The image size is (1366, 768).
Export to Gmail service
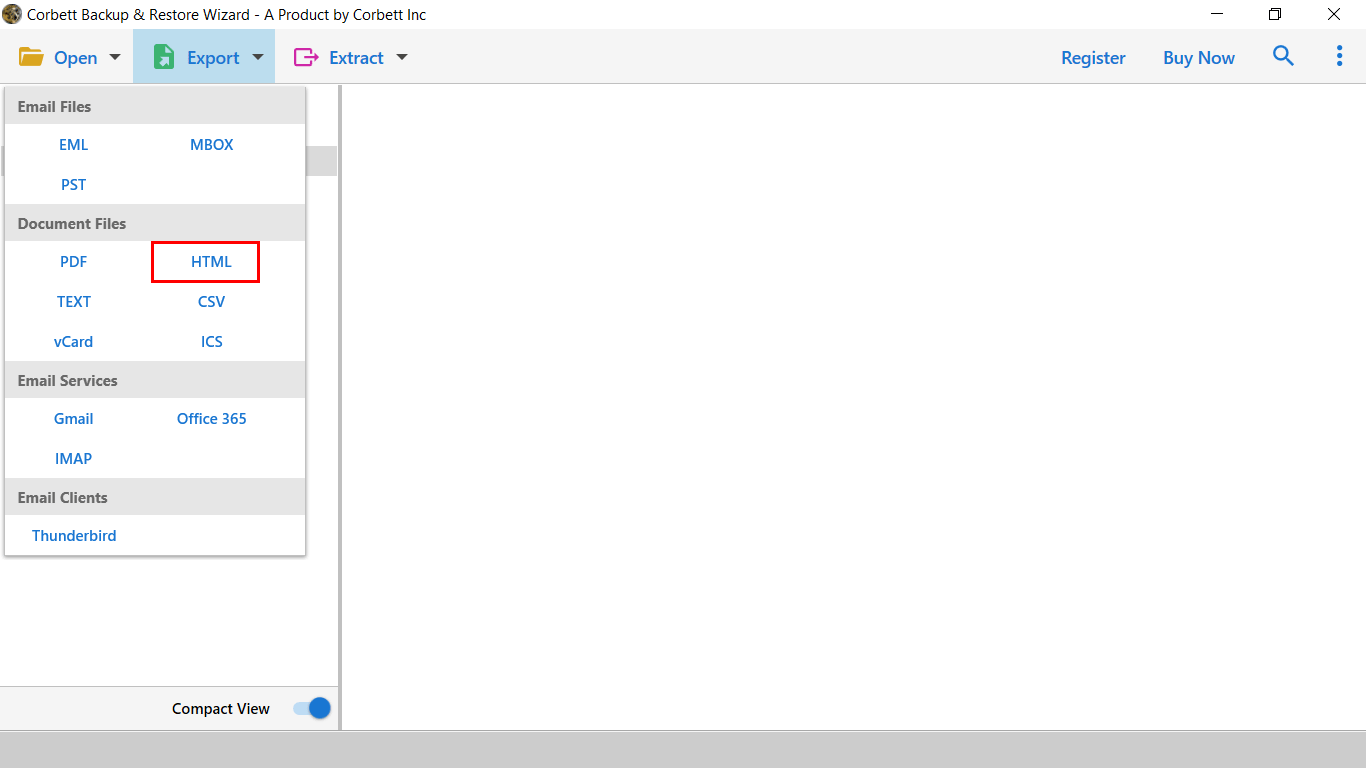[x=73, y=419]
